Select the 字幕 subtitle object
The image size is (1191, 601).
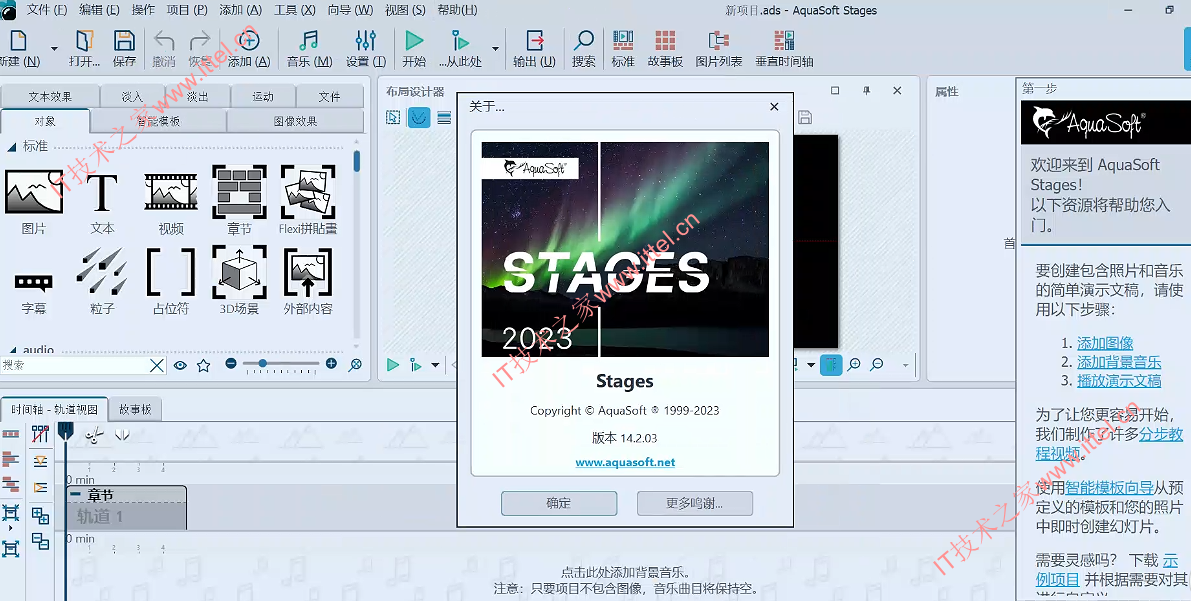[33, 281]
